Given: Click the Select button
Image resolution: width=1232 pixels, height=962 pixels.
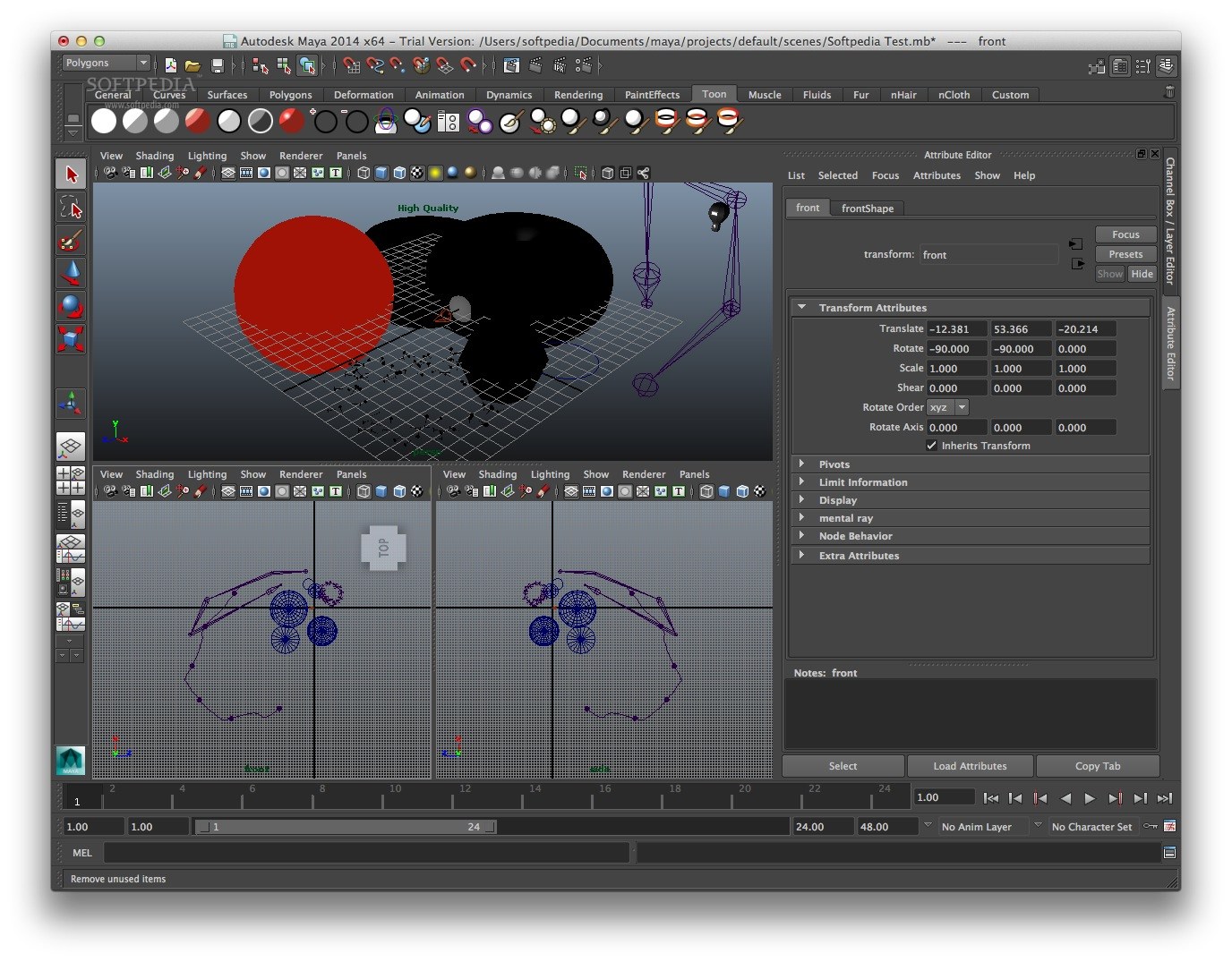Looking at the screenshot, I should [843, 766].
